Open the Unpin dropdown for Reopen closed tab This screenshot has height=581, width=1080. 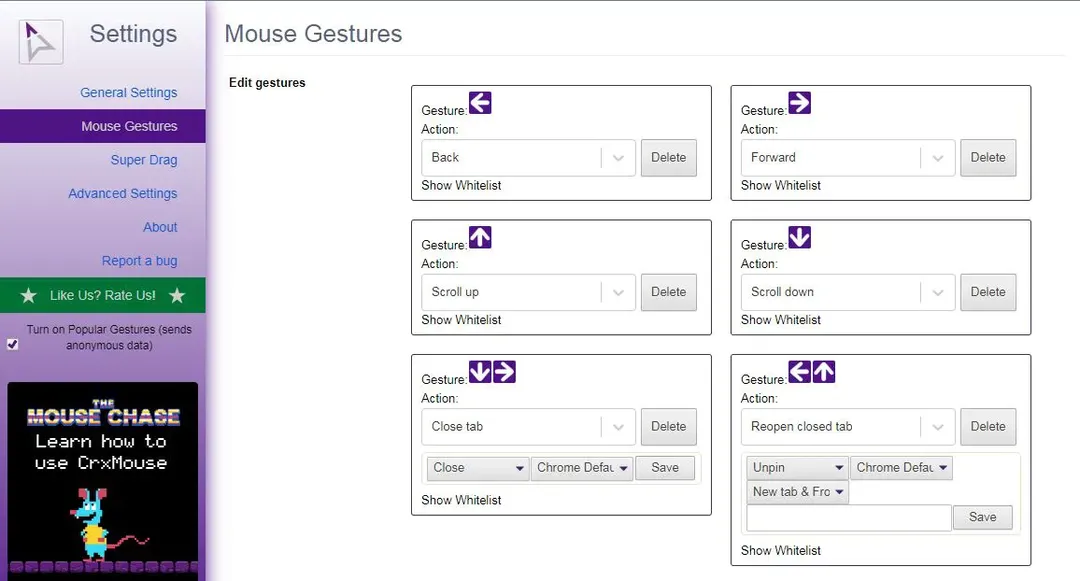coord(797,467)
